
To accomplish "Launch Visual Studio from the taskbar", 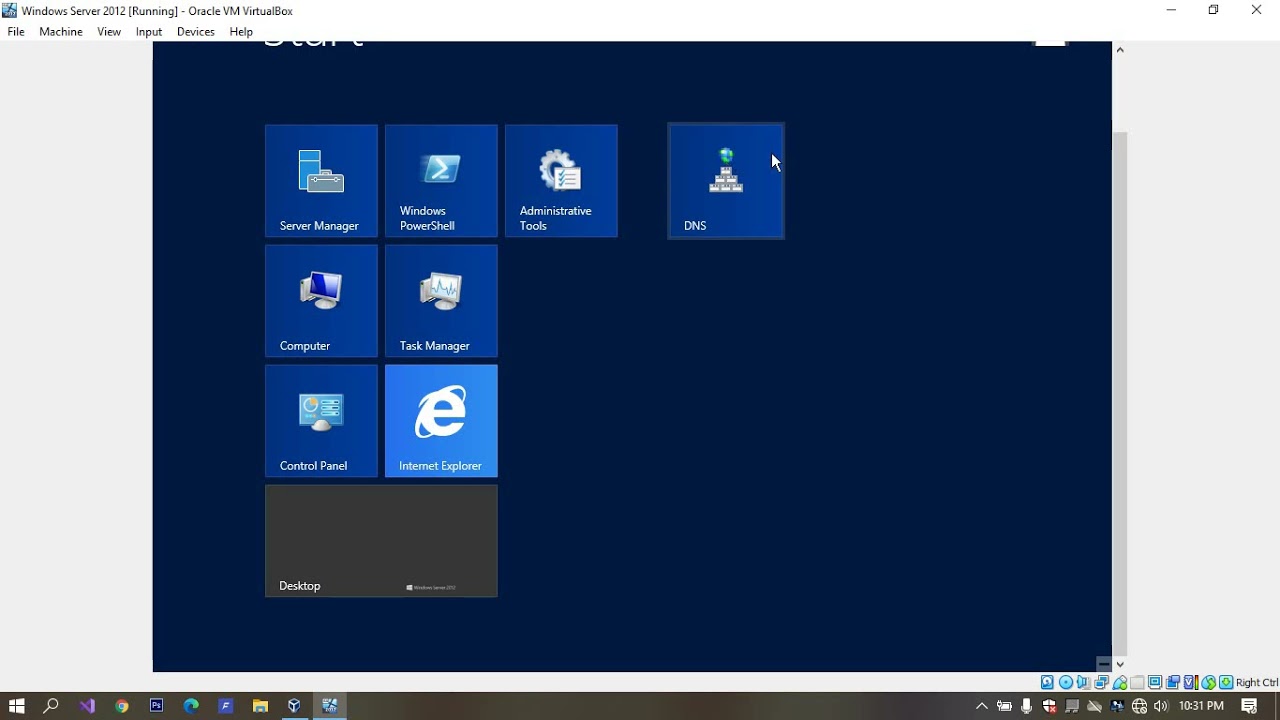I will (x=87, y=706).
